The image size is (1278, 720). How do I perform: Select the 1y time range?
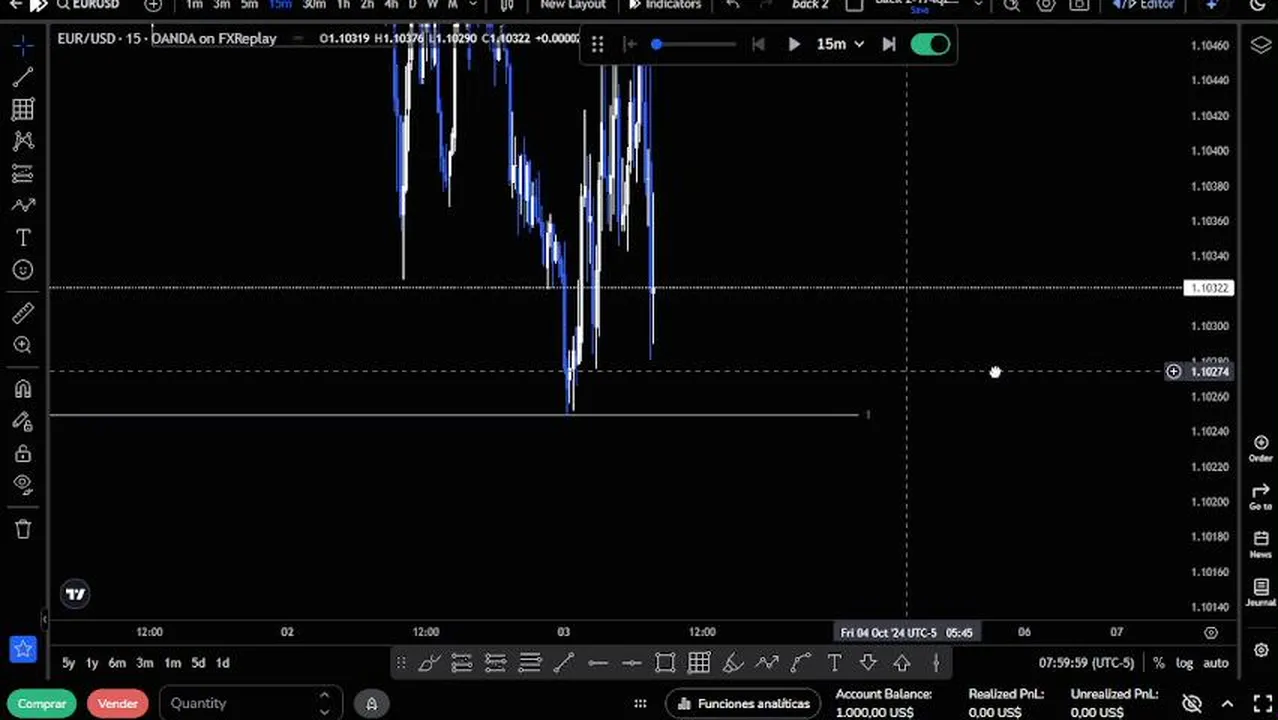click(x=92, y=663)
